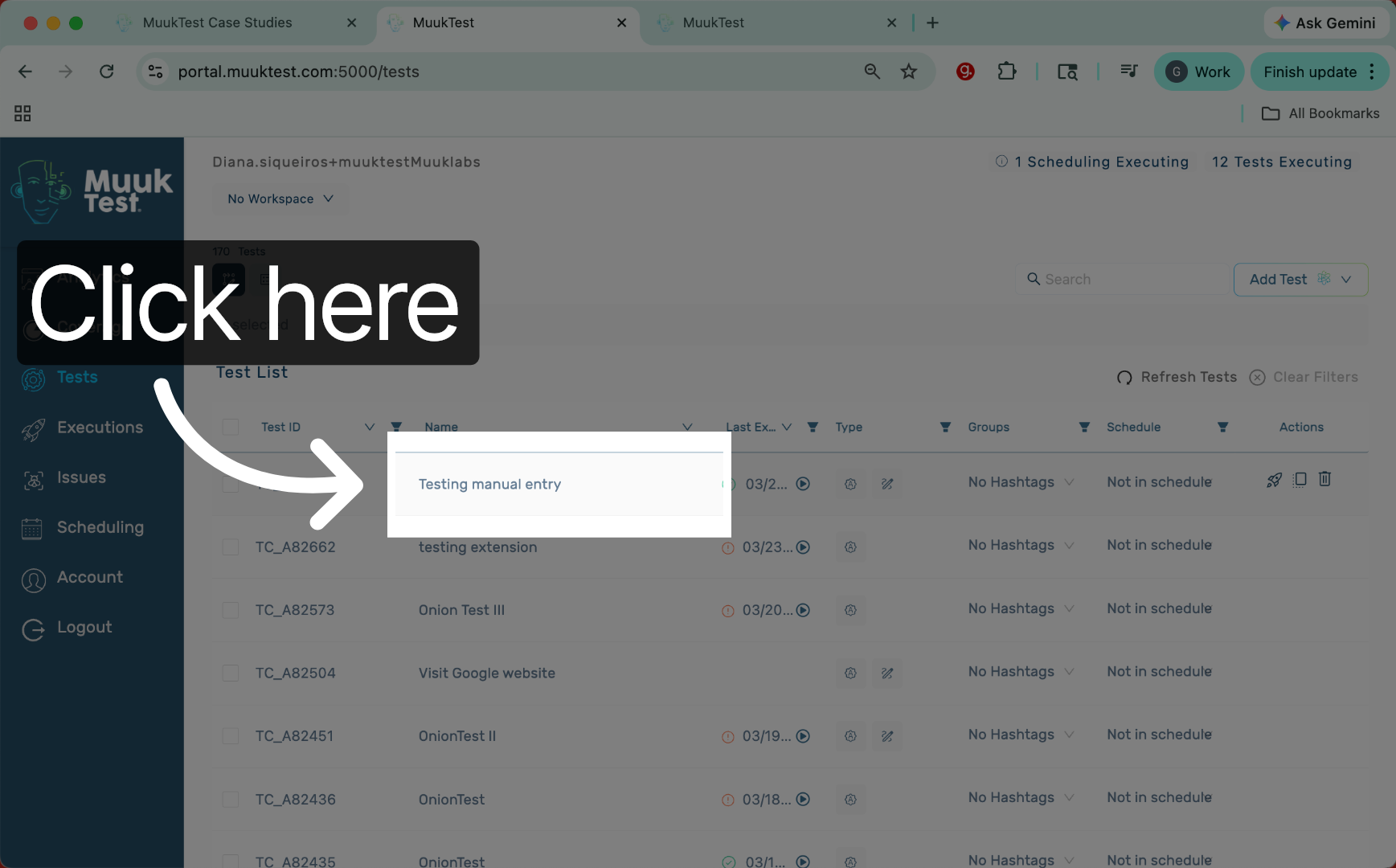Bookmark this page with the star icon
The image size is (1396, 868).
click(x=909, y=72)
